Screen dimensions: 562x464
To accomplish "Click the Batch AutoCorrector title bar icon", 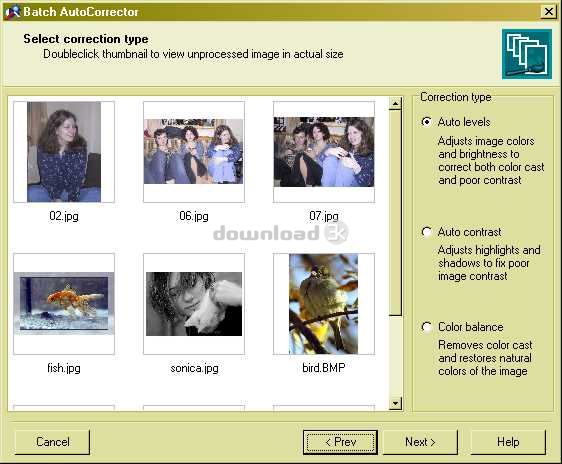I will click(x=13, y=12).
